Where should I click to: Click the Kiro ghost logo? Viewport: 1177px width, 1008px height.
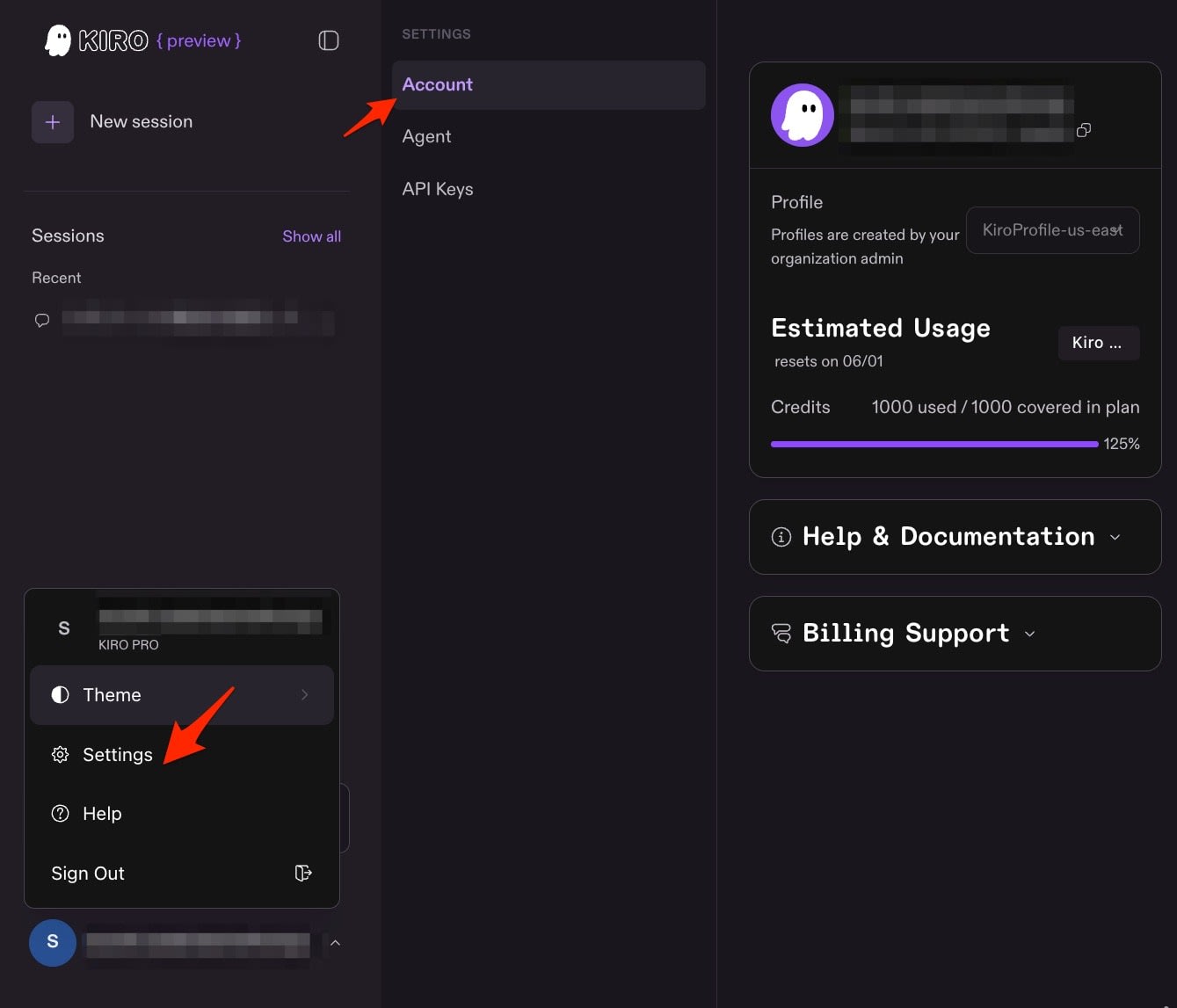coord(58,40)
